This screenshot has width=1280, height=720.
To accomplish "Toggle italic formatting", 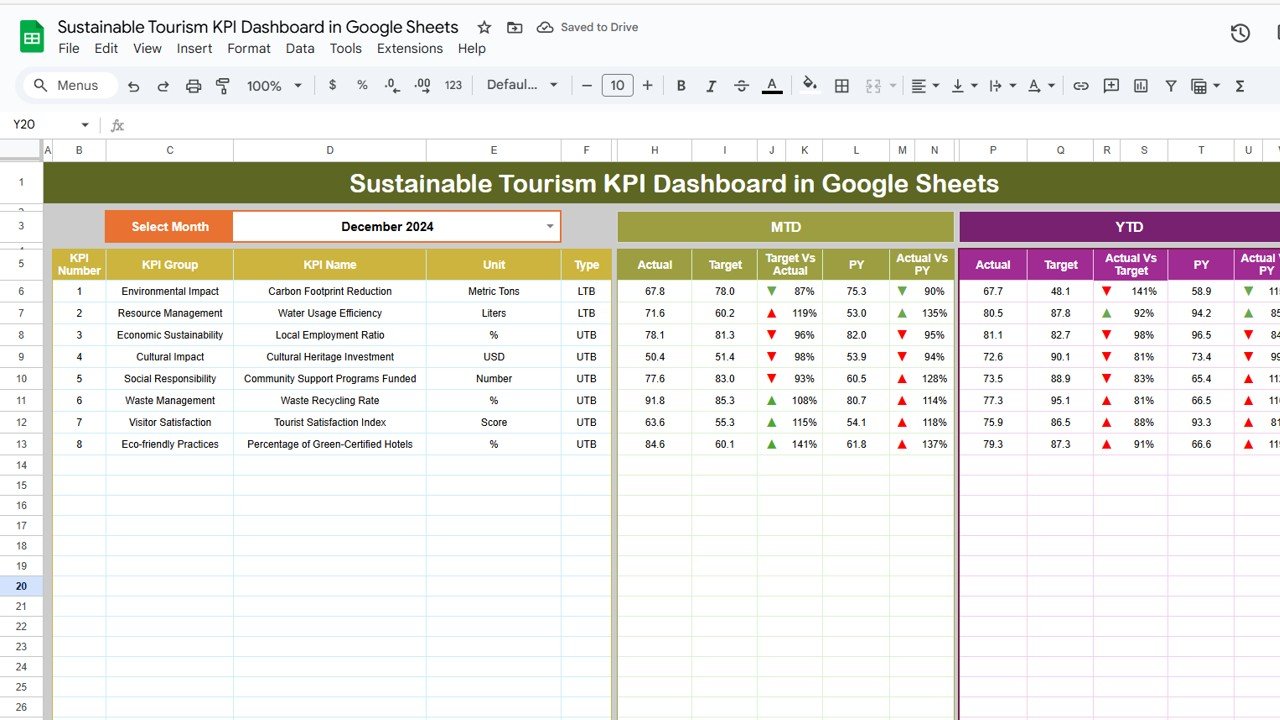I will (711, 86).
